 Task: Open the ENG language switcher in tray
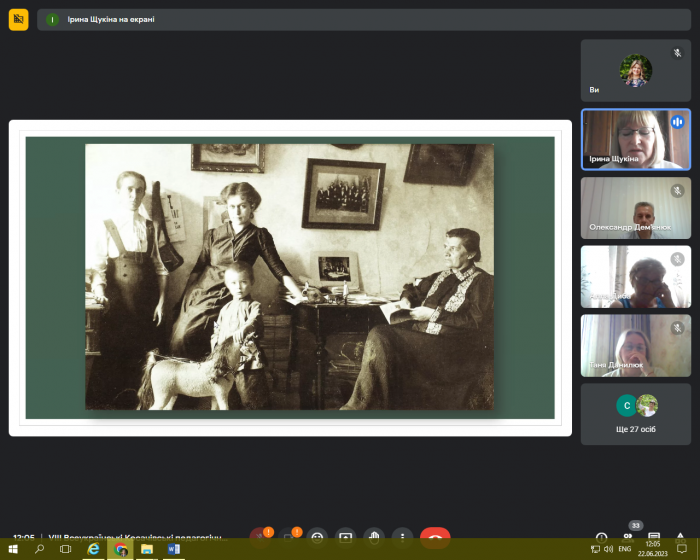625,549
